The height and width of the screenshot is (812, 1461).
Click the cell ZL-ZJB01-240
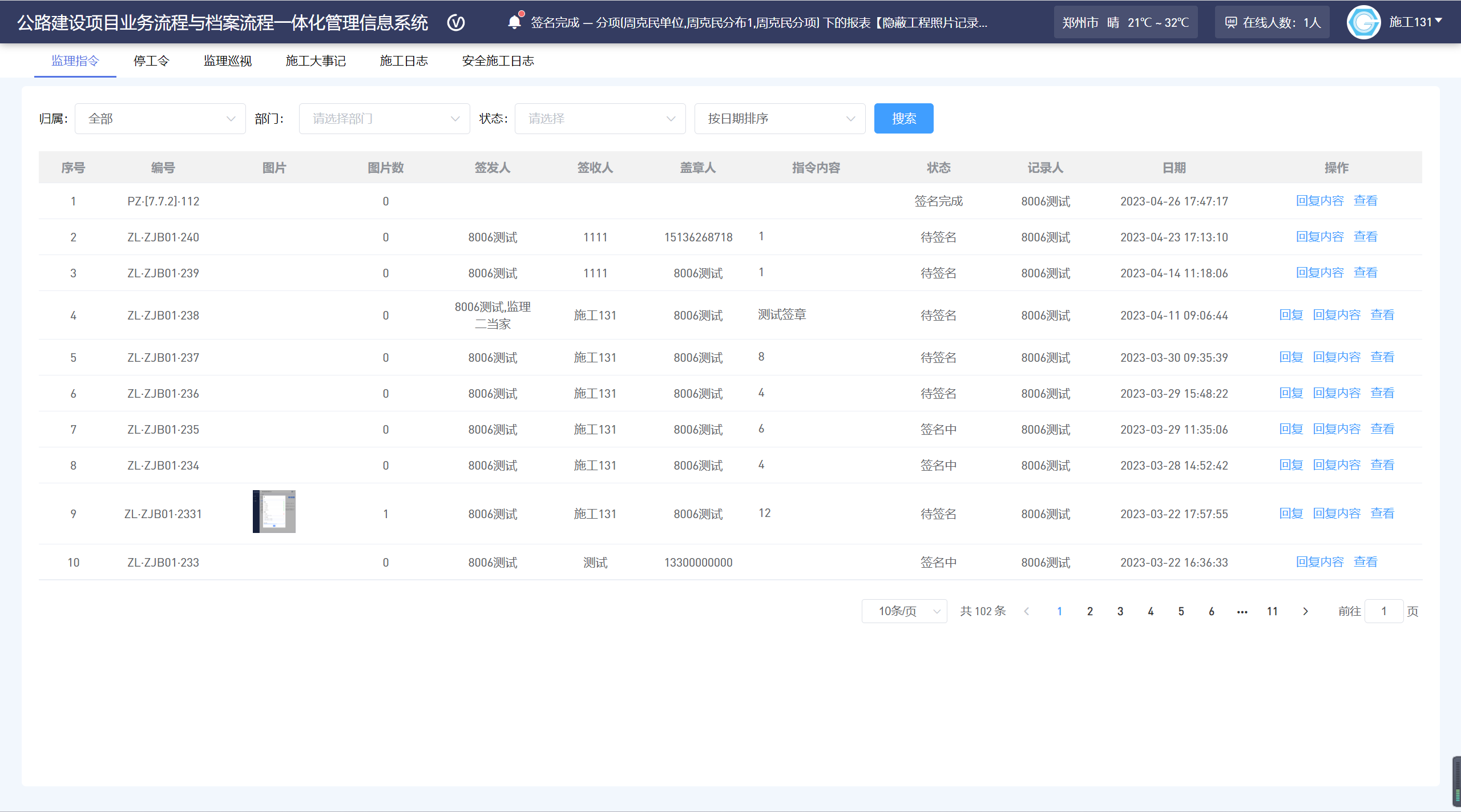(163, 237)
